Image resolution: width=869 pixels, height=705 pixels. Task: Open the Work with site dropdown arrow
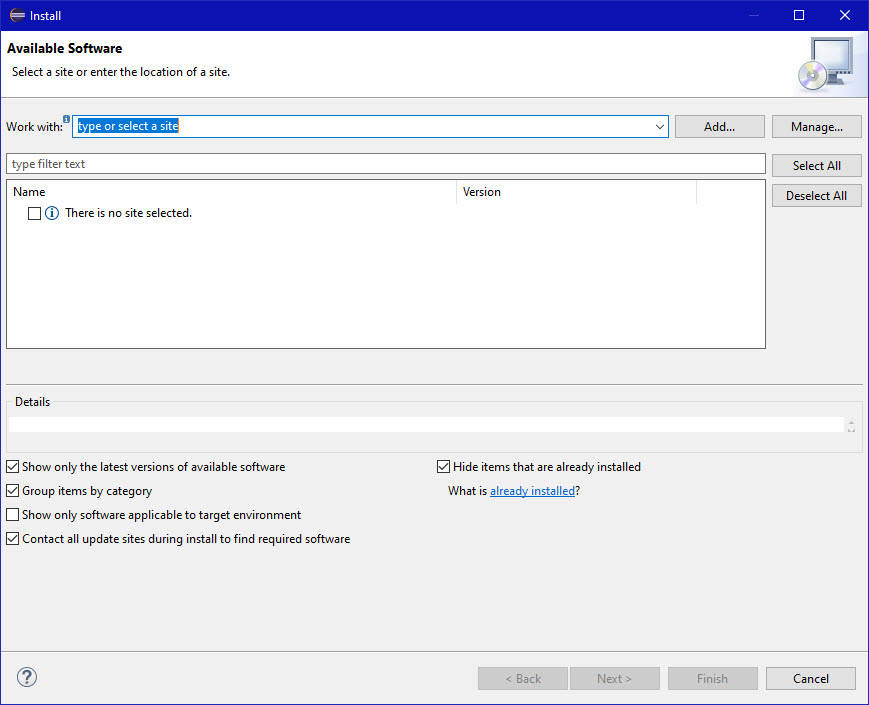(x=660, y=127)
